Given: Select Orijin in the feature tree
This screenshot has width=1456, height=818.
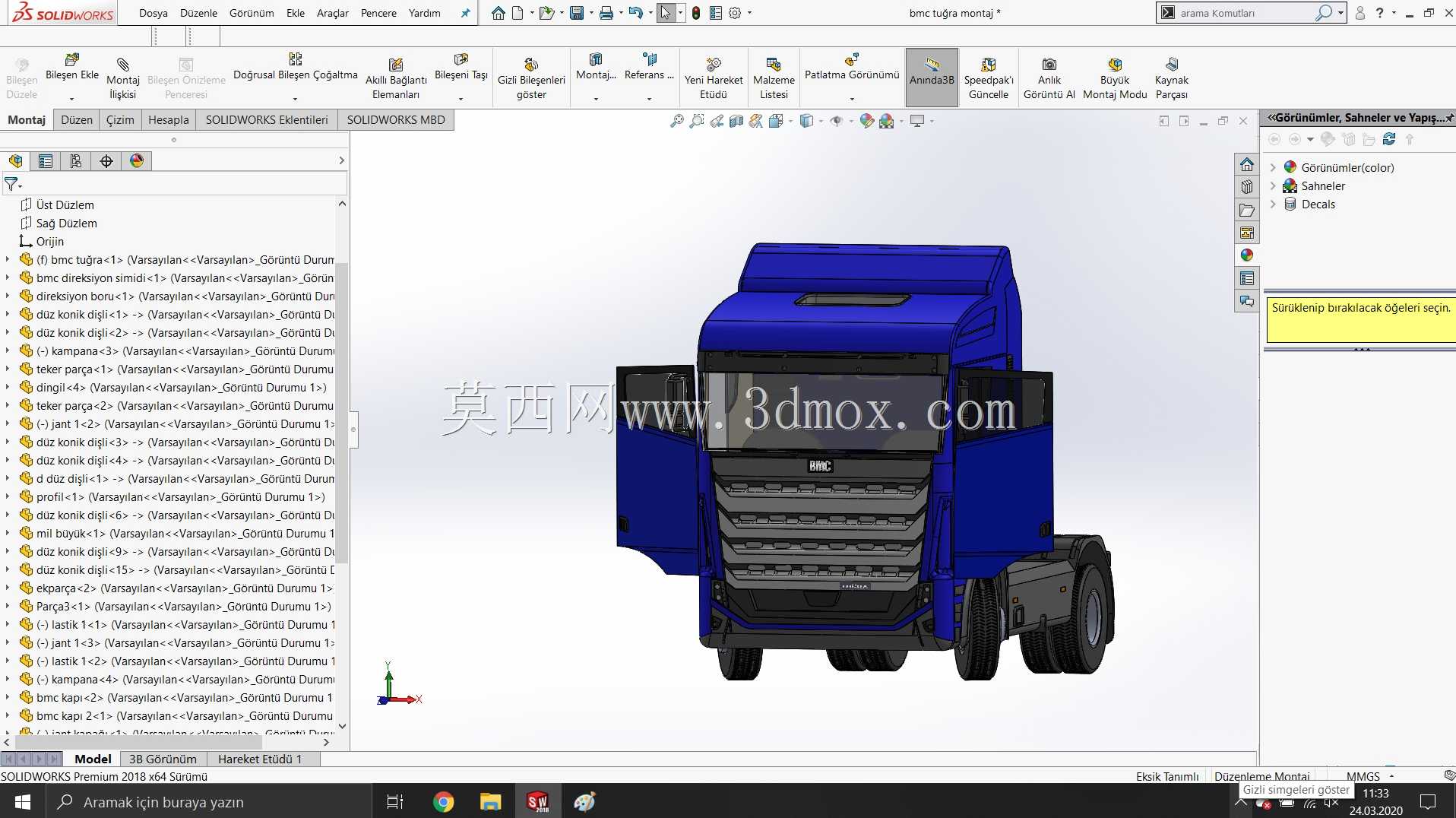Looking at the screenshot, I should coord(50,242).
